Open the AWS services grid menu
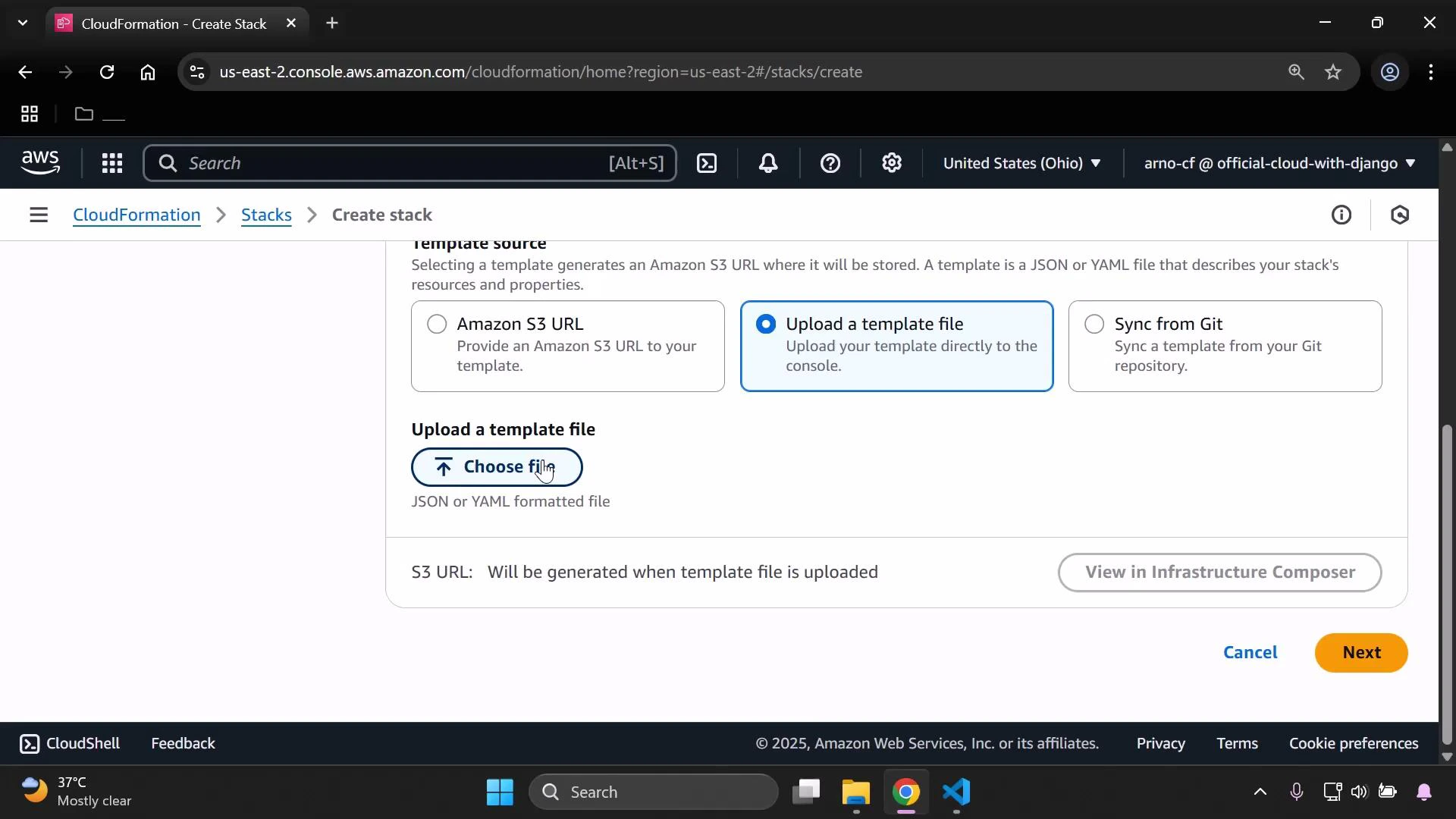1456x819 pixels. (111, 163)
